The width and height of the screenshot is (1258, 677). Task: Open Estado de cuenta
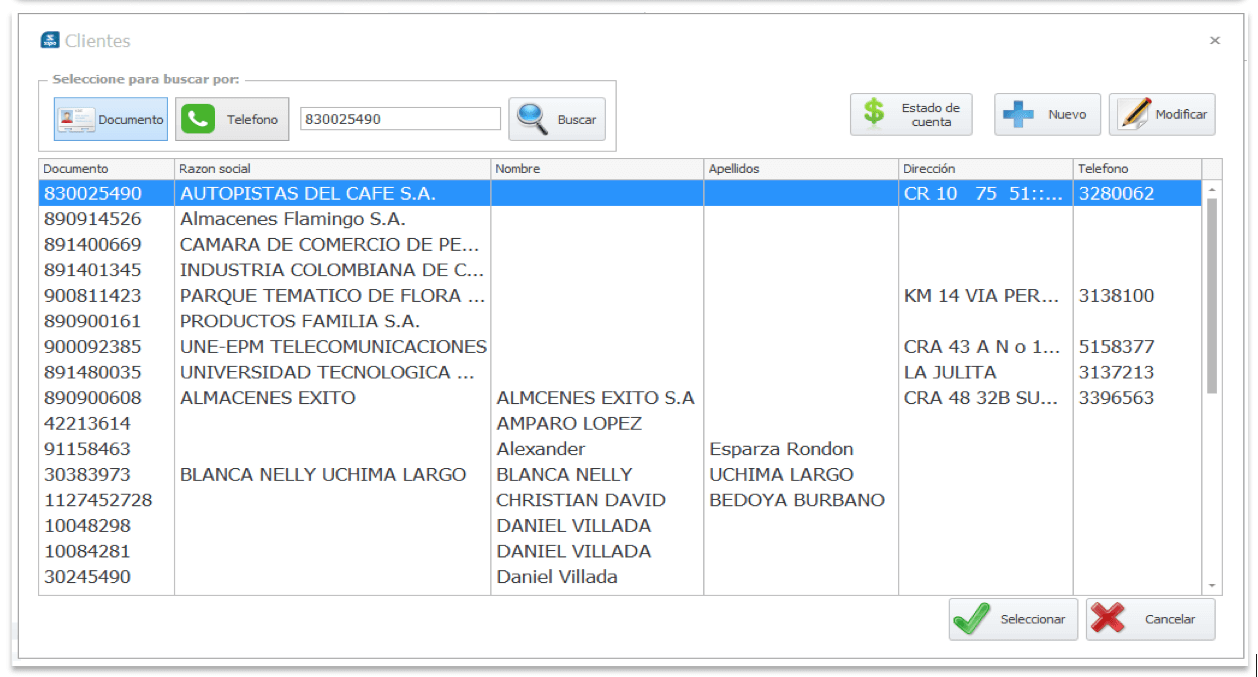coord(911,114)
